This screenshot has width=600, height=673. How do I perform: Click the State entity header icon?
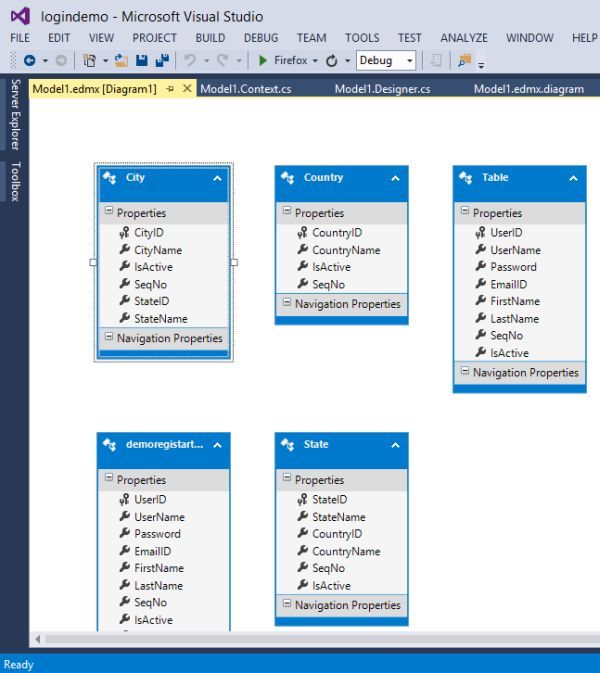287,444
